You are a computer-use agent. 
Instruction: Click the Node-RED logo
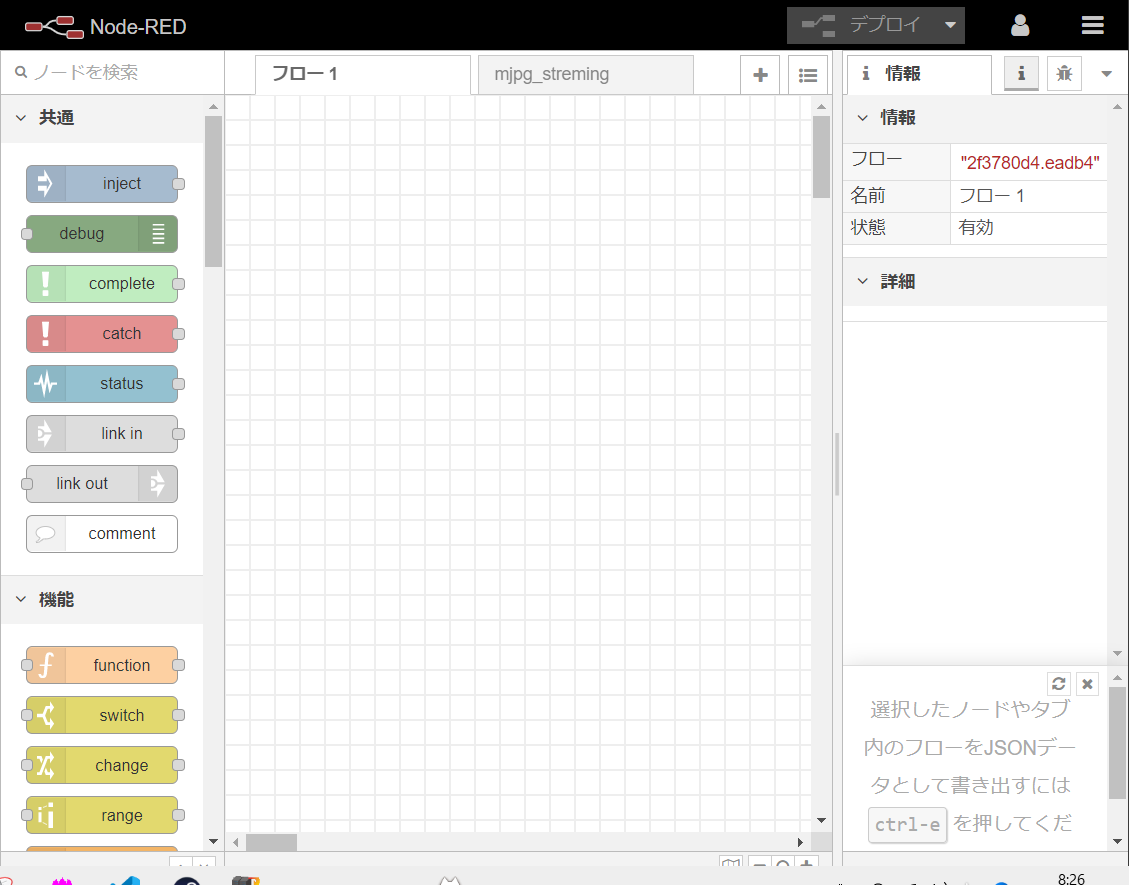coord(106,27)
